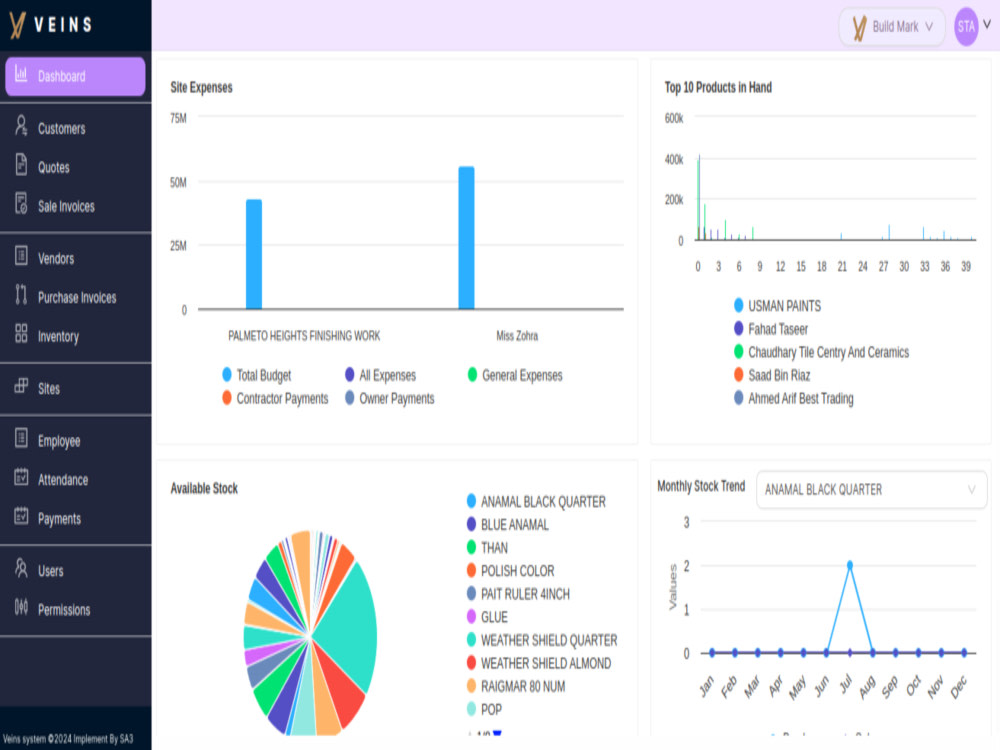This screenshot has width=1000, height=750.
Task: Toggle USMAN PAINTS legend series
Action: pos(777,306)
